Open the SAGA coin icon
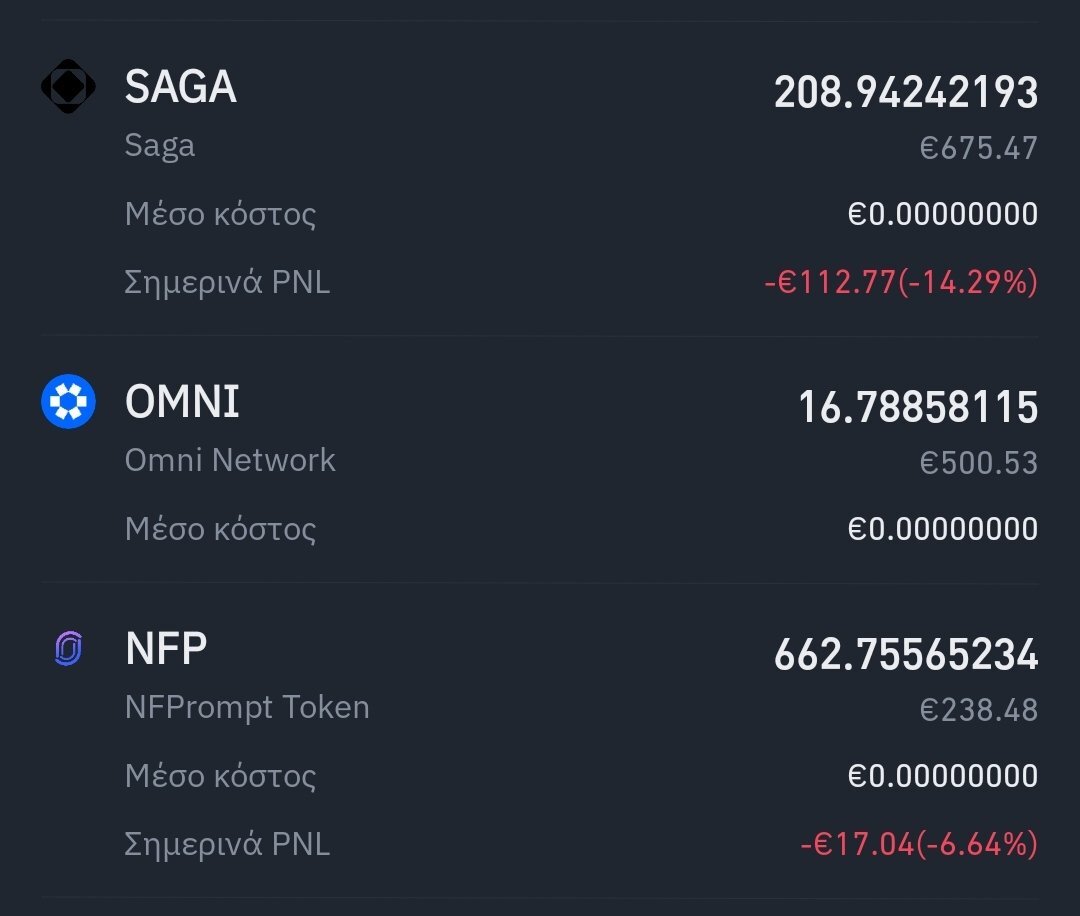This screenshot has height=916, width=1080. click(68, 86)
